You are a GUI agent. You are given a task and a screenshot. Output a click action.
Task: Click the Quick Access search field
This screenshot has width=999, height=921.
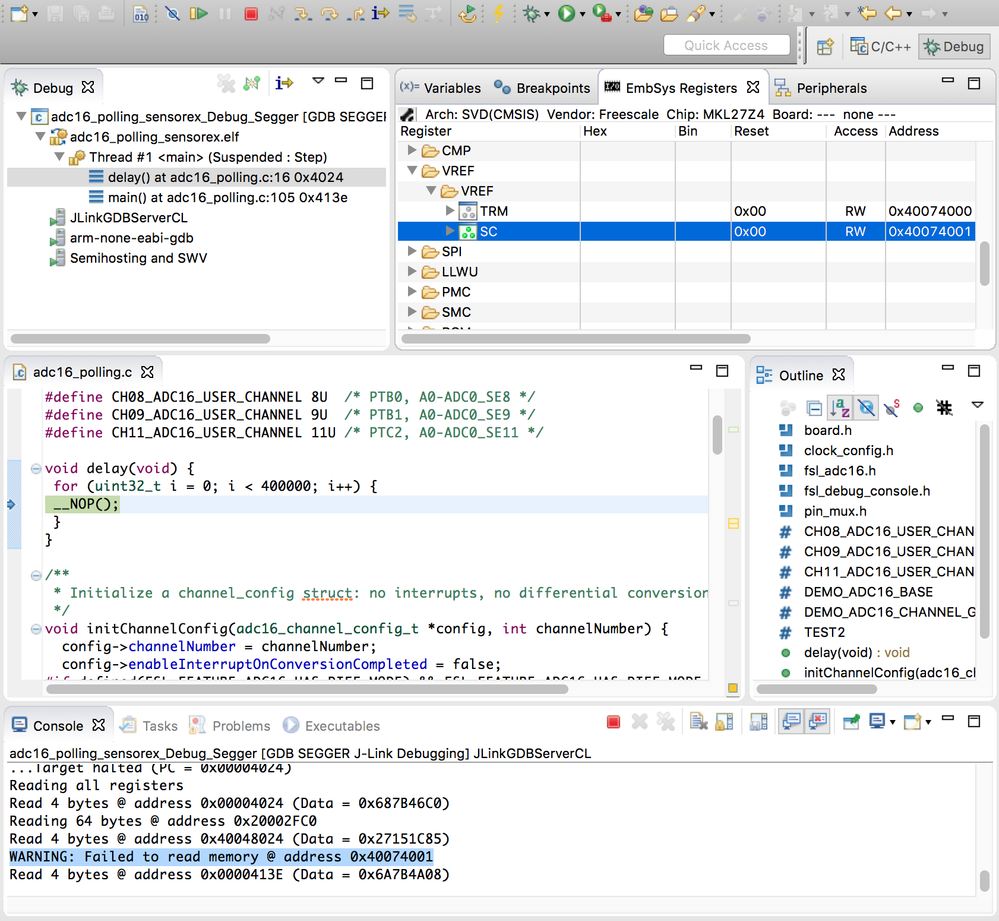(726, 46)
